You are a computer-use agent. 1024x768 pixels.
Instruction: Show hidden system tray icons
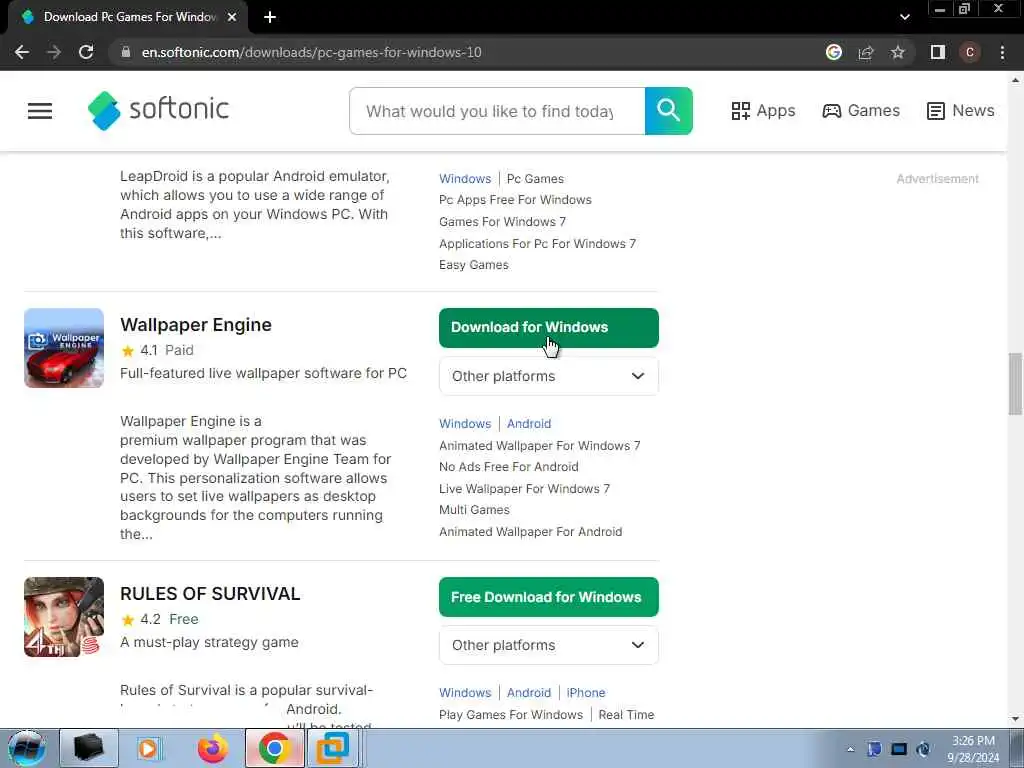(x=850, y=750)
